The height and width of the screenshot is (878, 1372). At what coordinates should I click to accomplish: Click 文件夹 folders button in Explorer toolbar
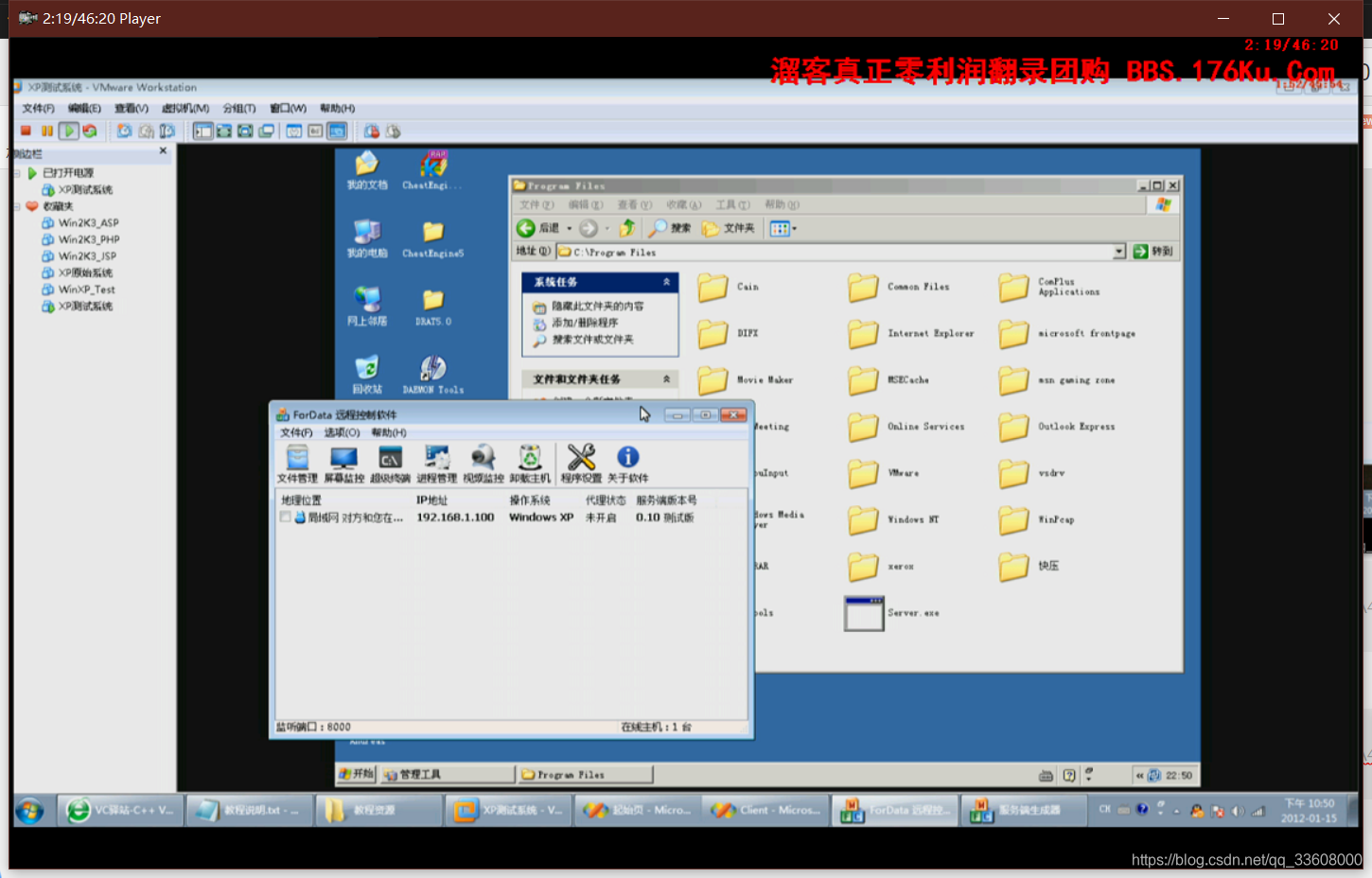[729, 228]
